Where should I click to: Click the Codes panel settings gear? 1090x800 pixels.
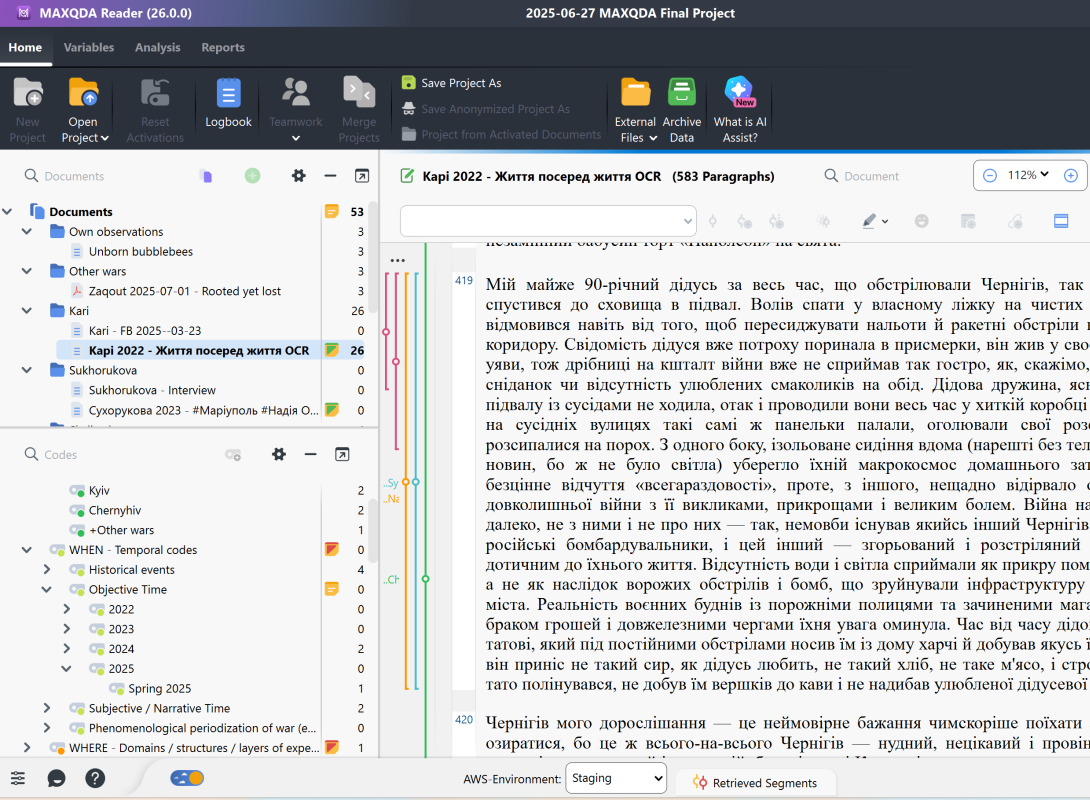tap(279, 454)
